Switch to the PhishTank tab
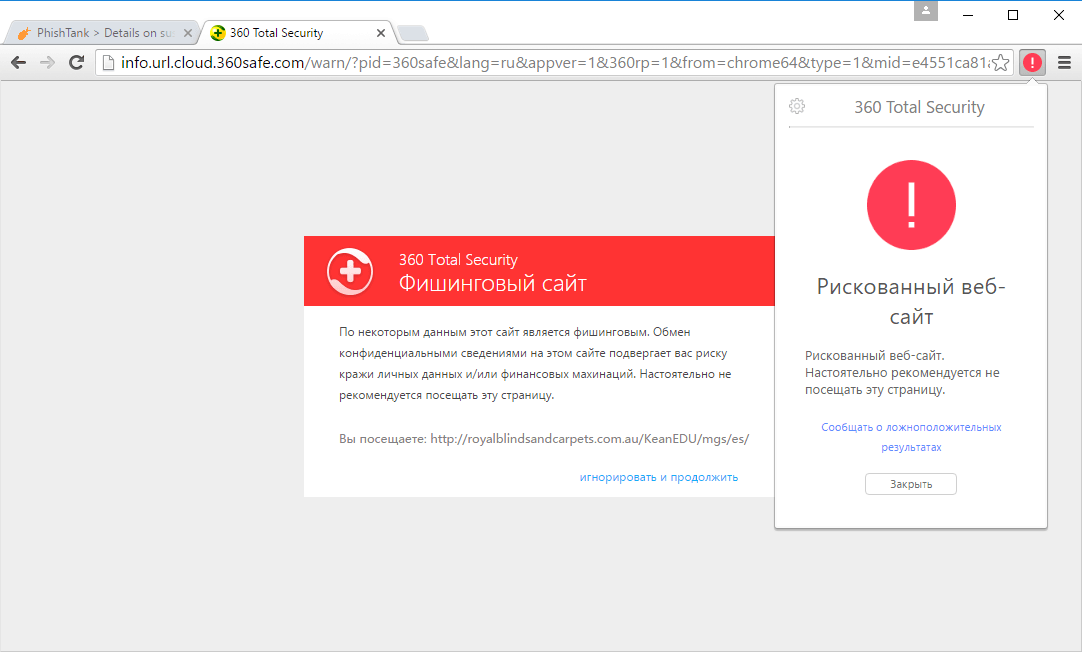The width and height of the screenshot is (1082, 652). (x=100, y=31)
